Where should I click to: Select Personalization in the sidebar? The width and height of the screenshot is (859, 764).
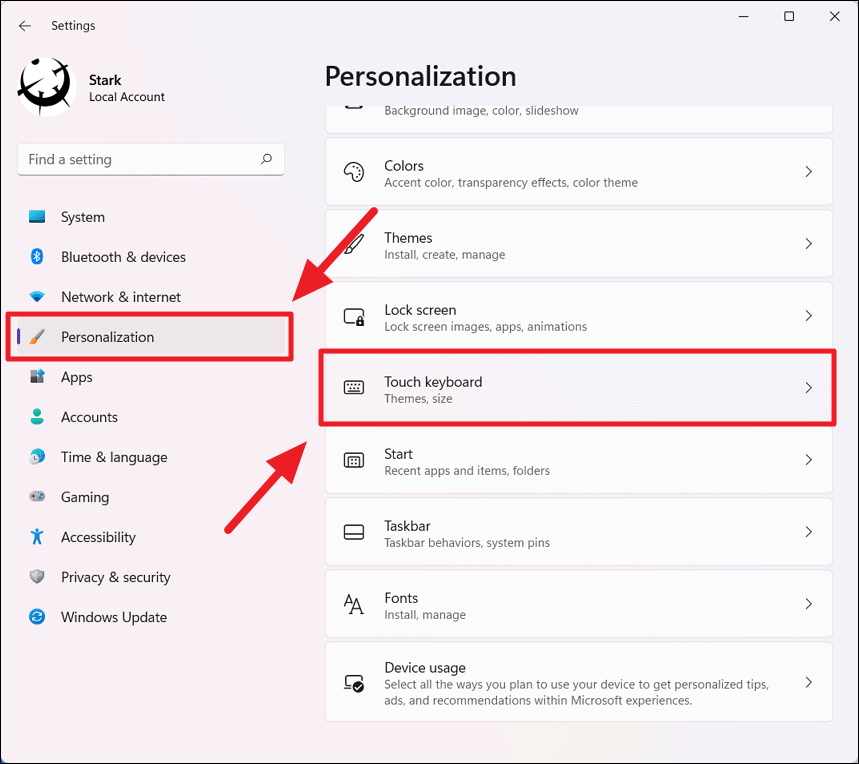(151, 337)
